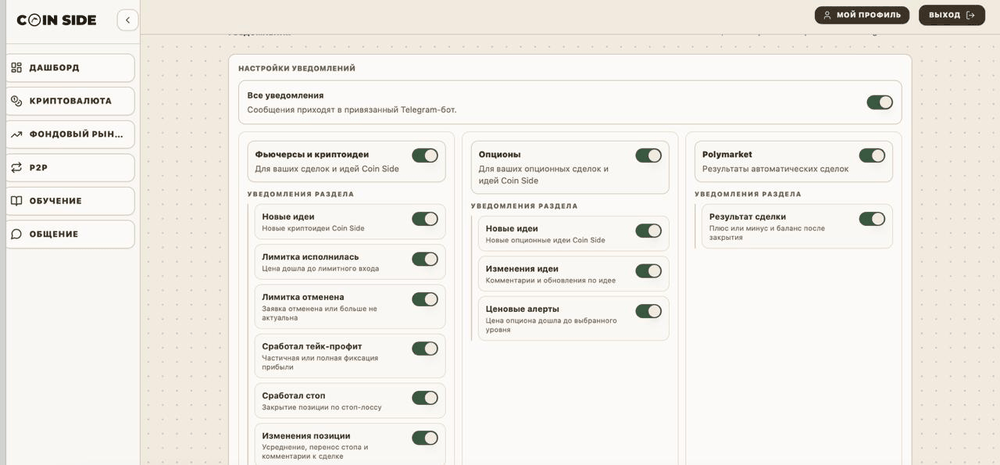Viewport: 1000px width, 465px height.
Task: Click the Общение chat bubble icon
Action: [17, 234]
